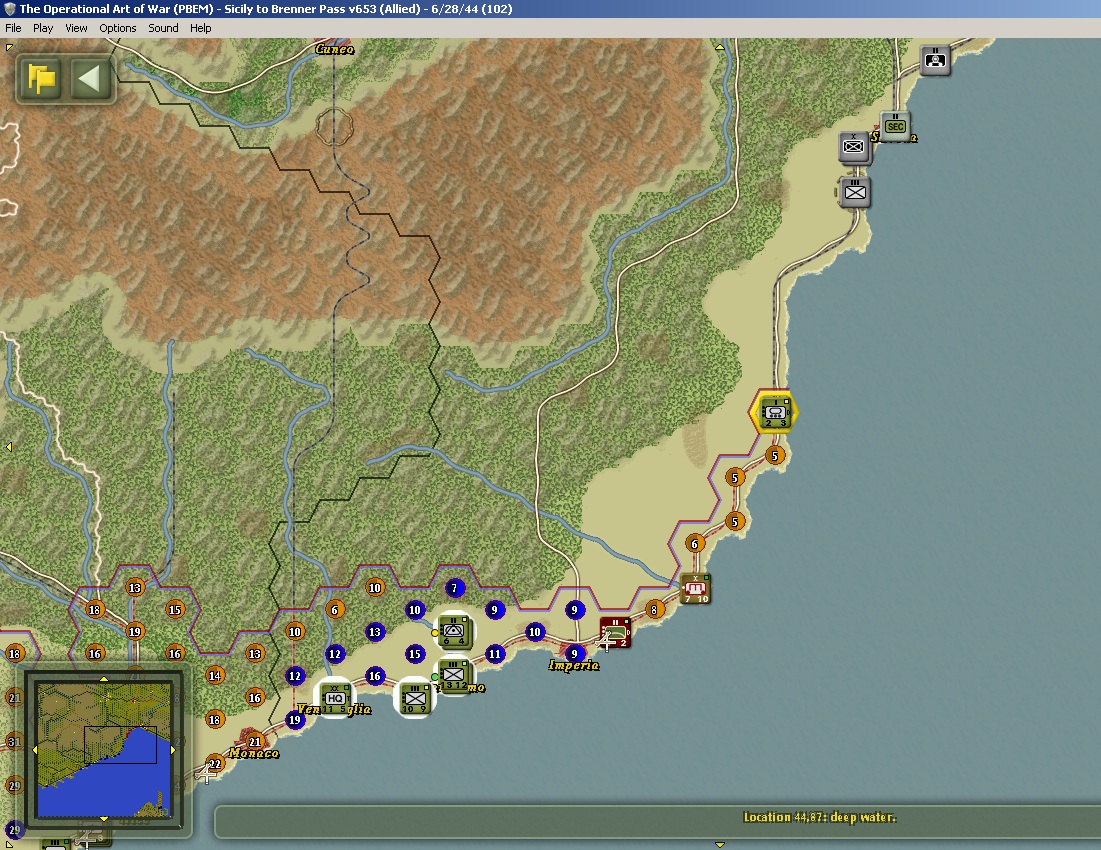The width and height of the screenshot is (1101, 850).
Task: Click the blue 29 marker at bottom left
Action: pos(14,830)
